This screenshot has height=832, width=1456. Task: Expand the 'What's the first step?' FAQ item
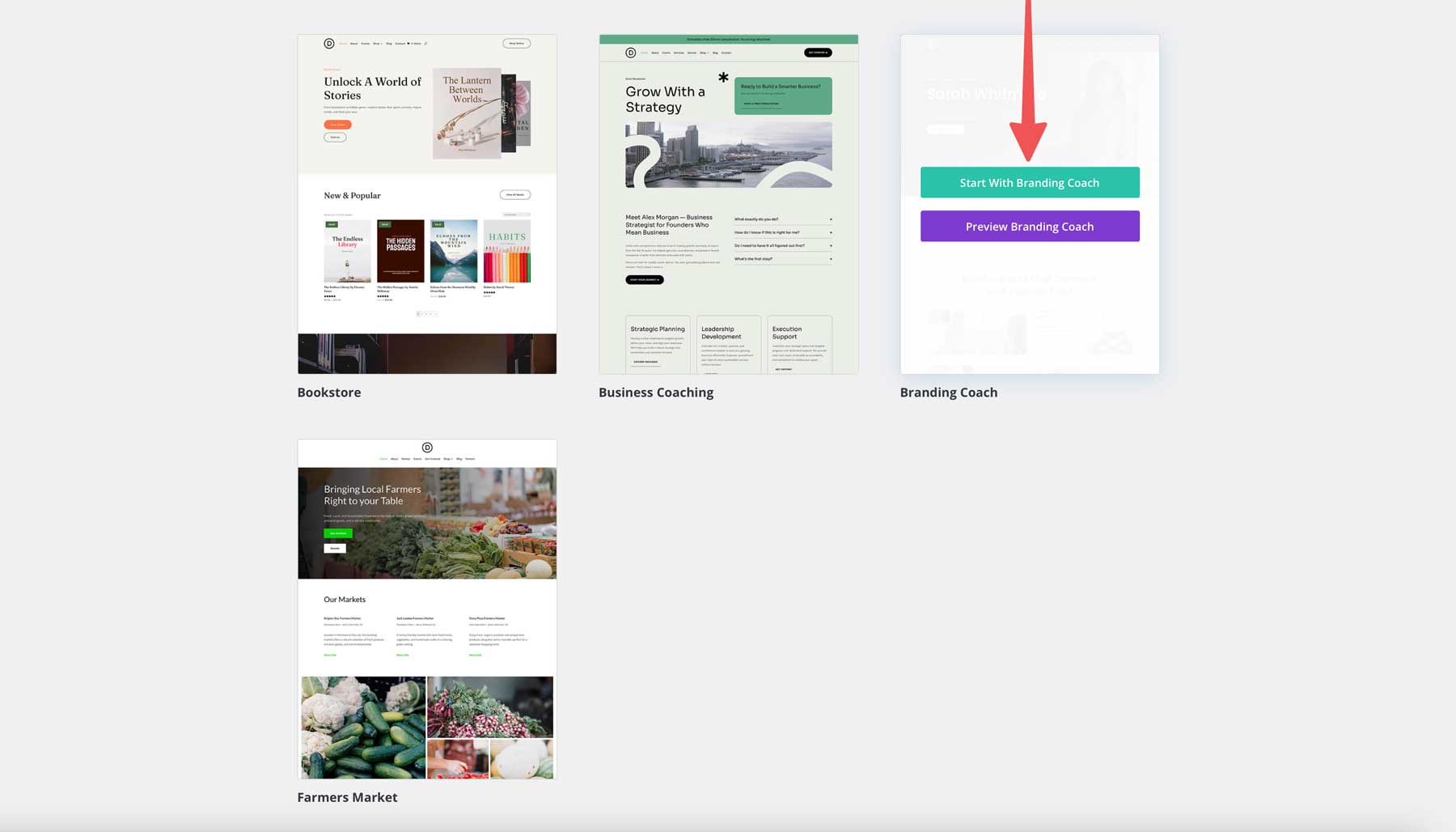click(782, 258)
